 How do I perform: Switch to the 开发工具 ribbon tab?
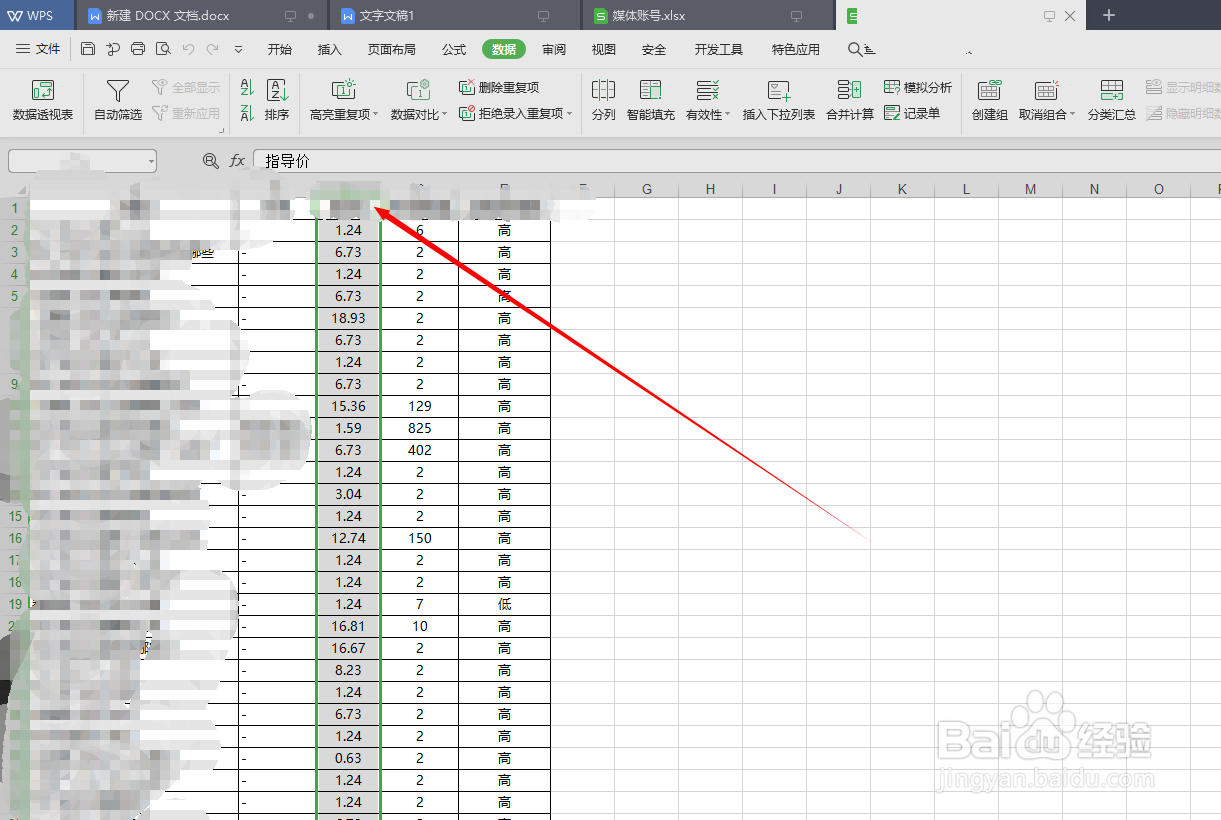[x=719, y=49]
